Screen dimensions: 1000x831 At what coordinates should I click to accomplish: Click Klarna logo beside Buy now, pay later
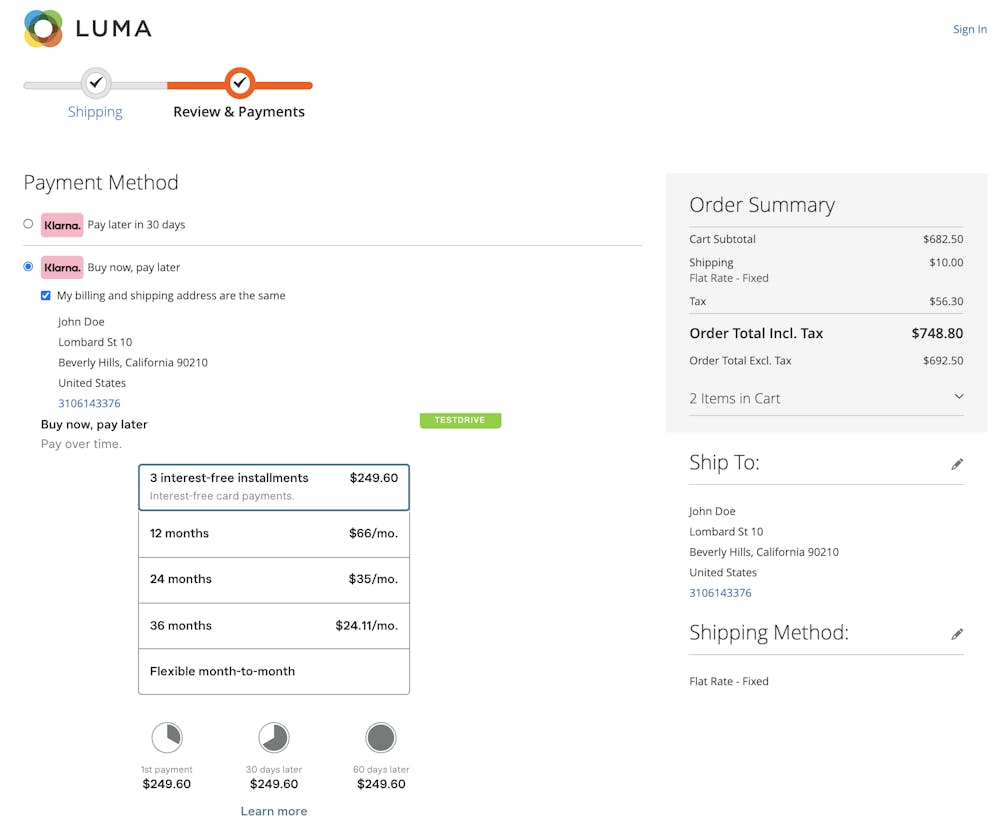click(x=62, y=267)
